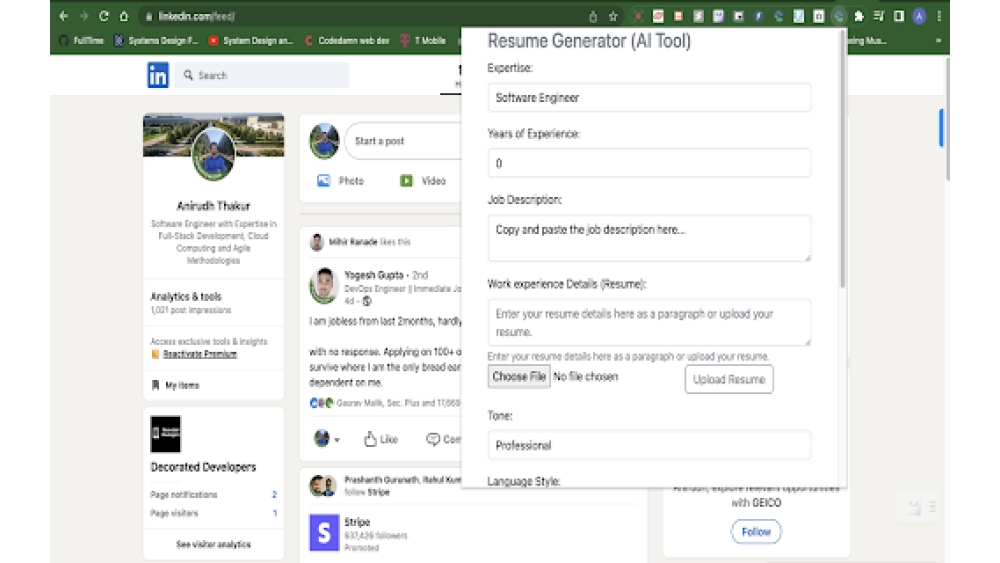
Task: Like Yogesh Gupta's post
Action: (x=381, y=439)
